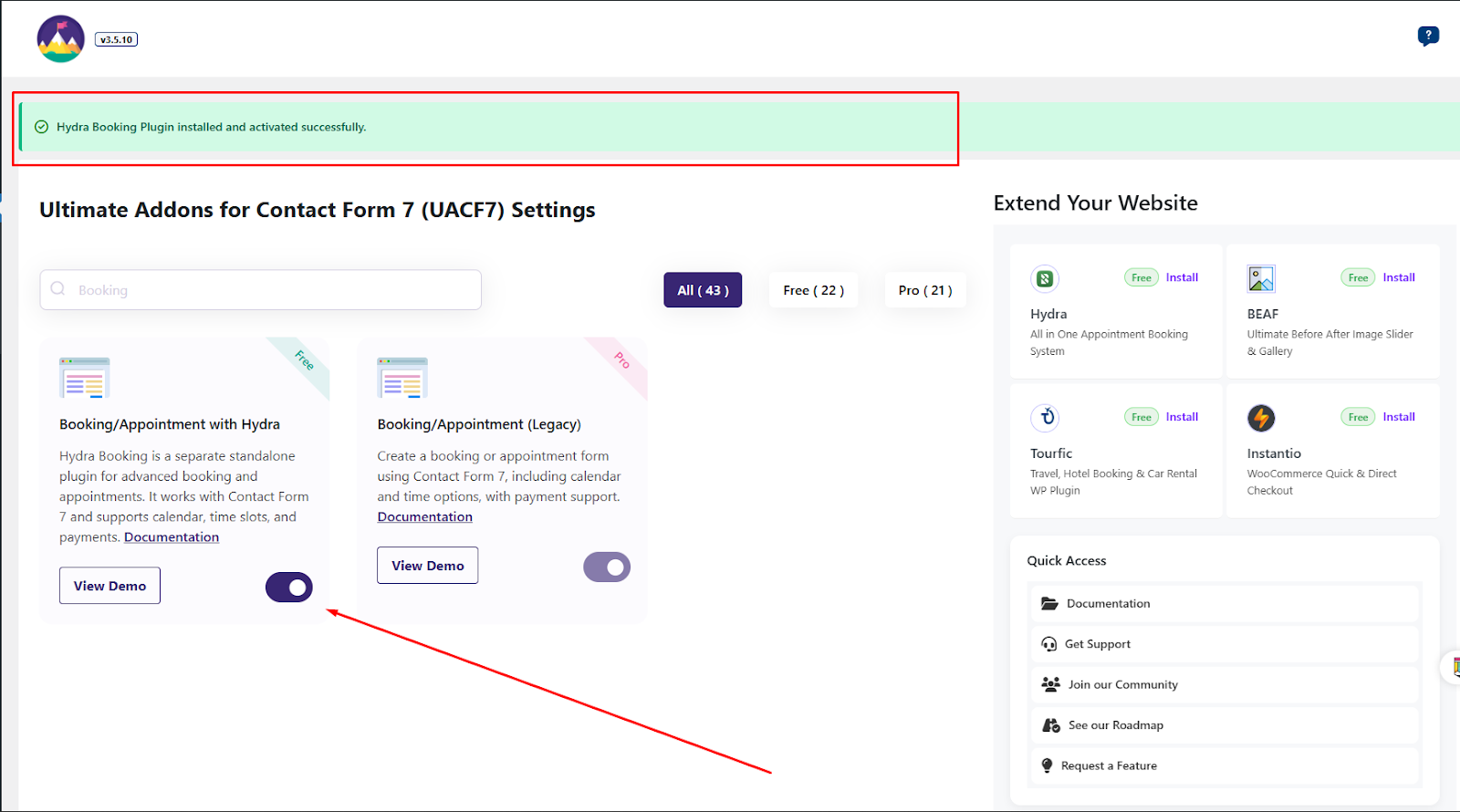Click the Free badge on Tourfic plugin

[1141, 417]
